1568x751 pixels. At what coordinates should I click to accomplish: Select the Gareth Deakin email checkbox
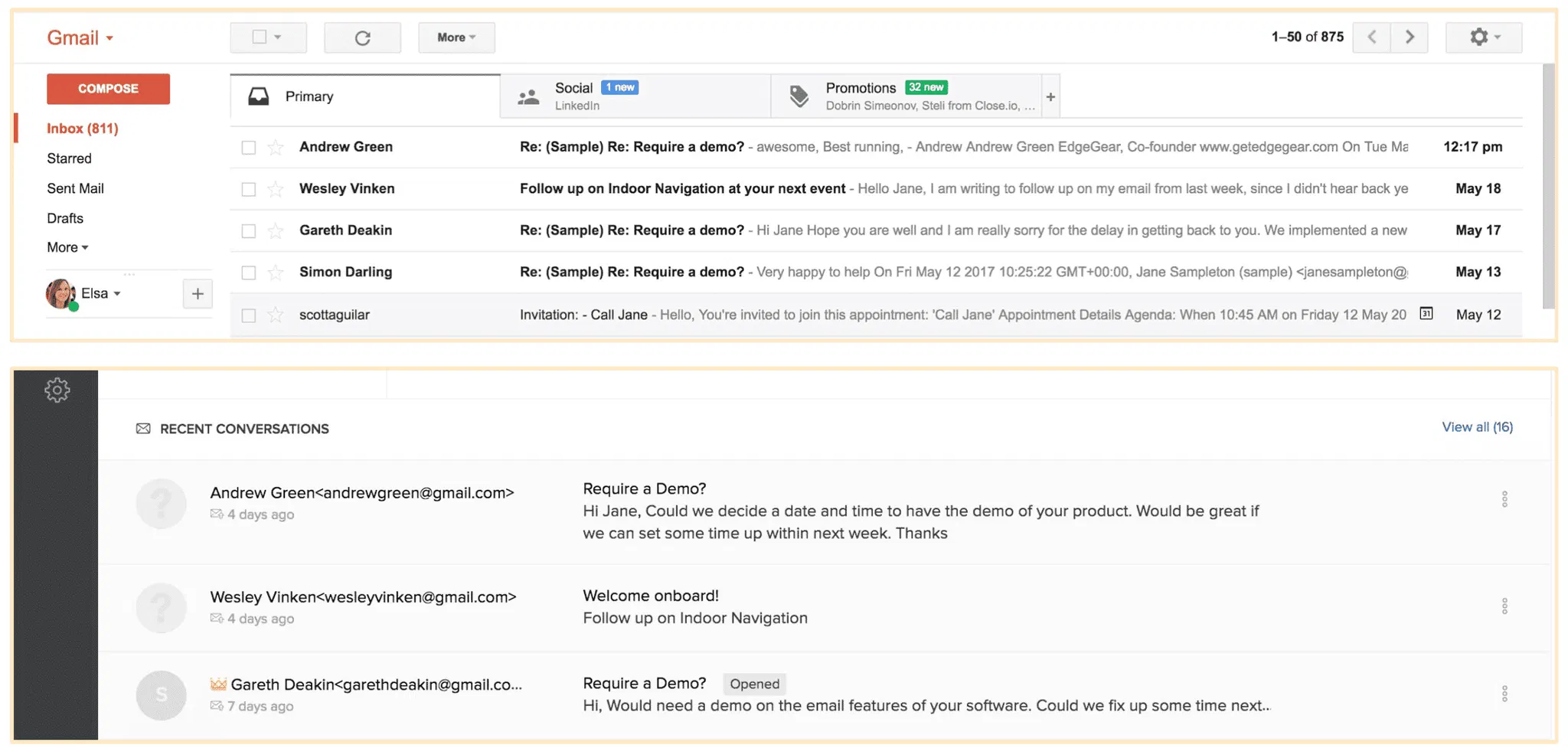point(249,231)
